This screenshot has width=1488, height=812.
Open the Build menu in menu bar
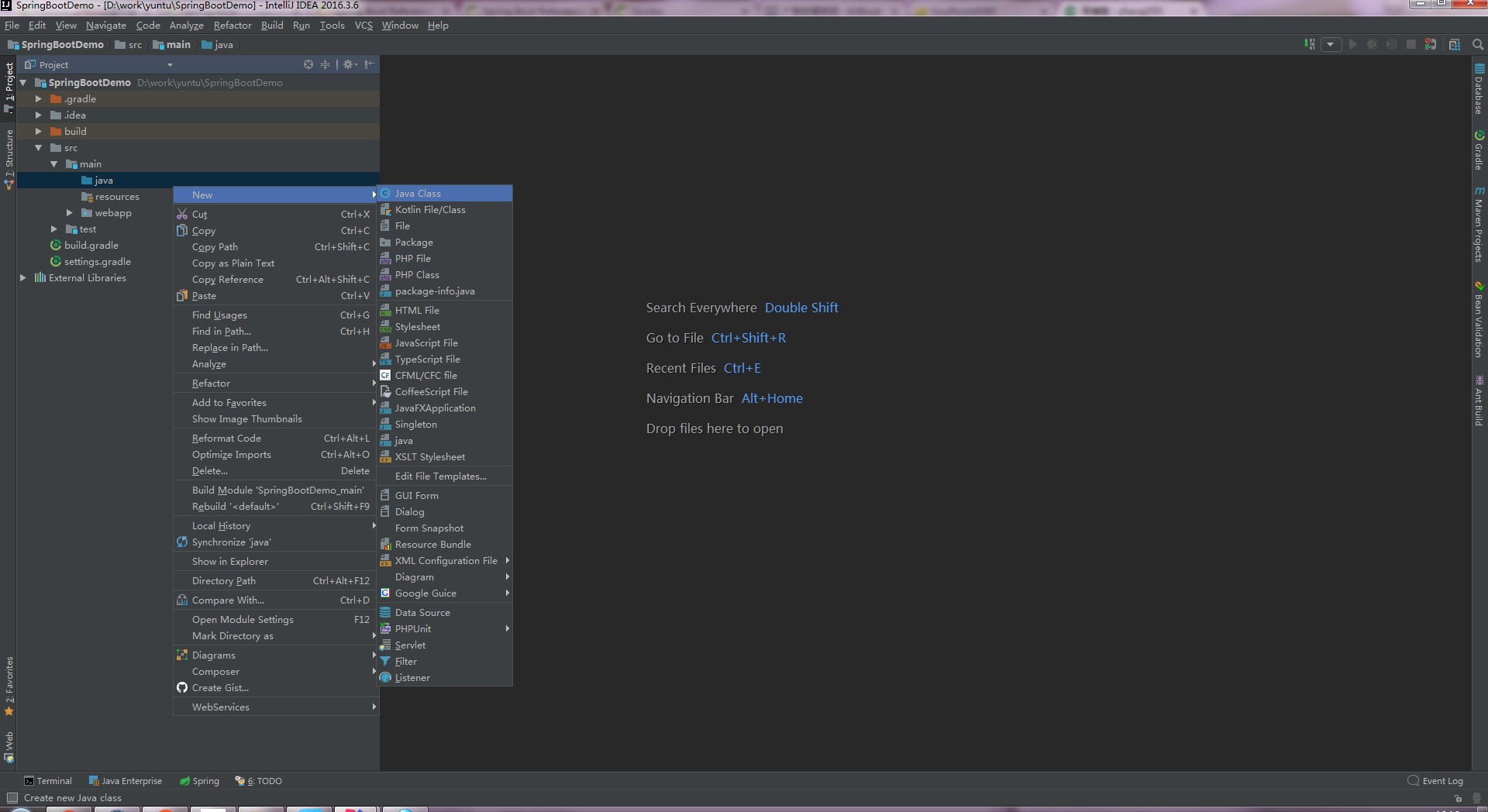(x=272, y=25)
